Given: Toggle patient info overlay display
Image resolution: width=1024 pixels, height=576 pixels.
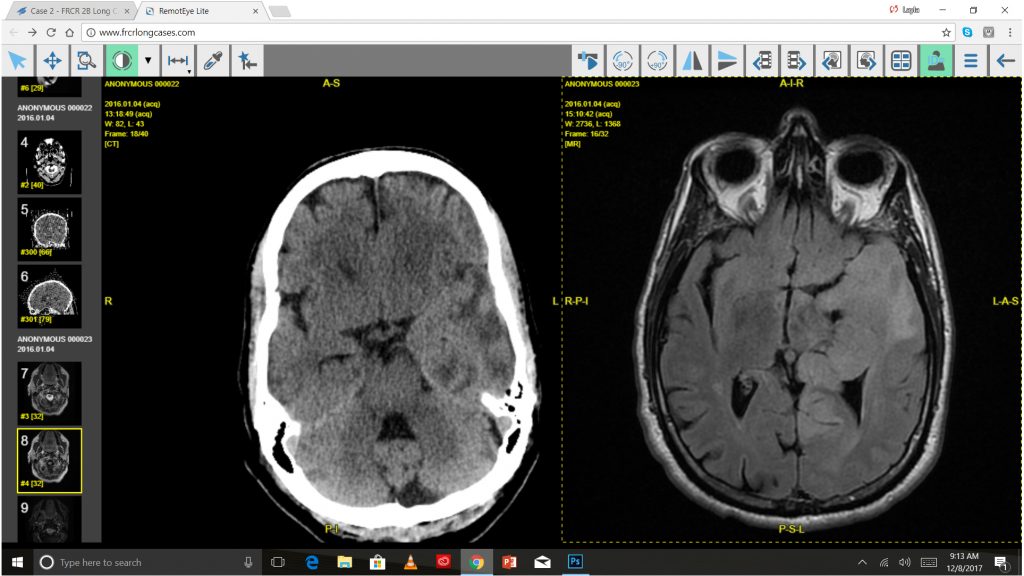Looking at the screenshot, I should [936, 61].
